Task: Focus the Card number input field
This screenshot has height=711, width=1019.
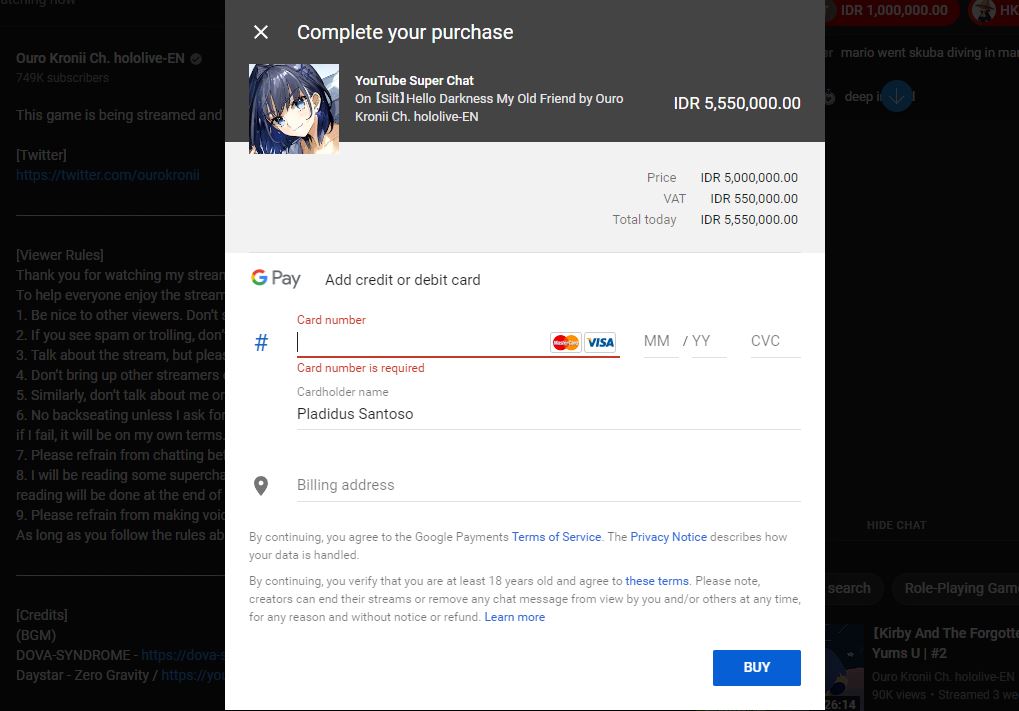Action: (420, 342)
